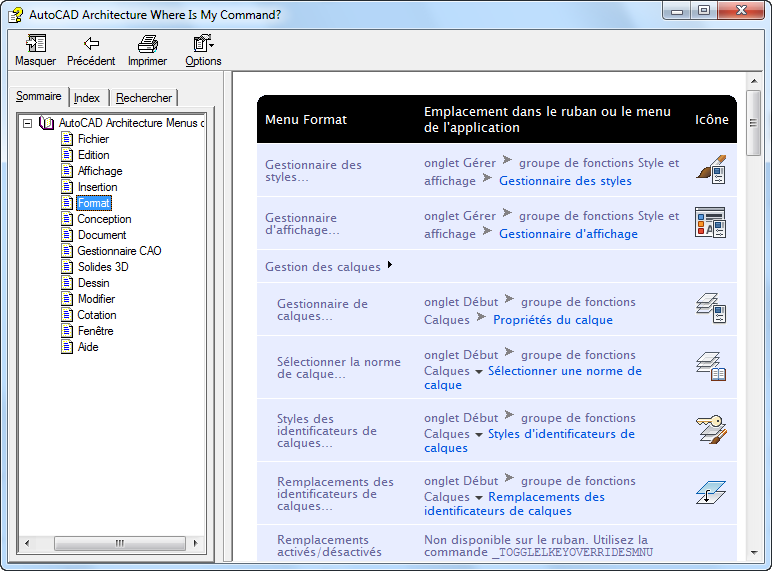Open the Affichage topic
Viewport: 772px width, 571px height.
[x=100, y=171]
